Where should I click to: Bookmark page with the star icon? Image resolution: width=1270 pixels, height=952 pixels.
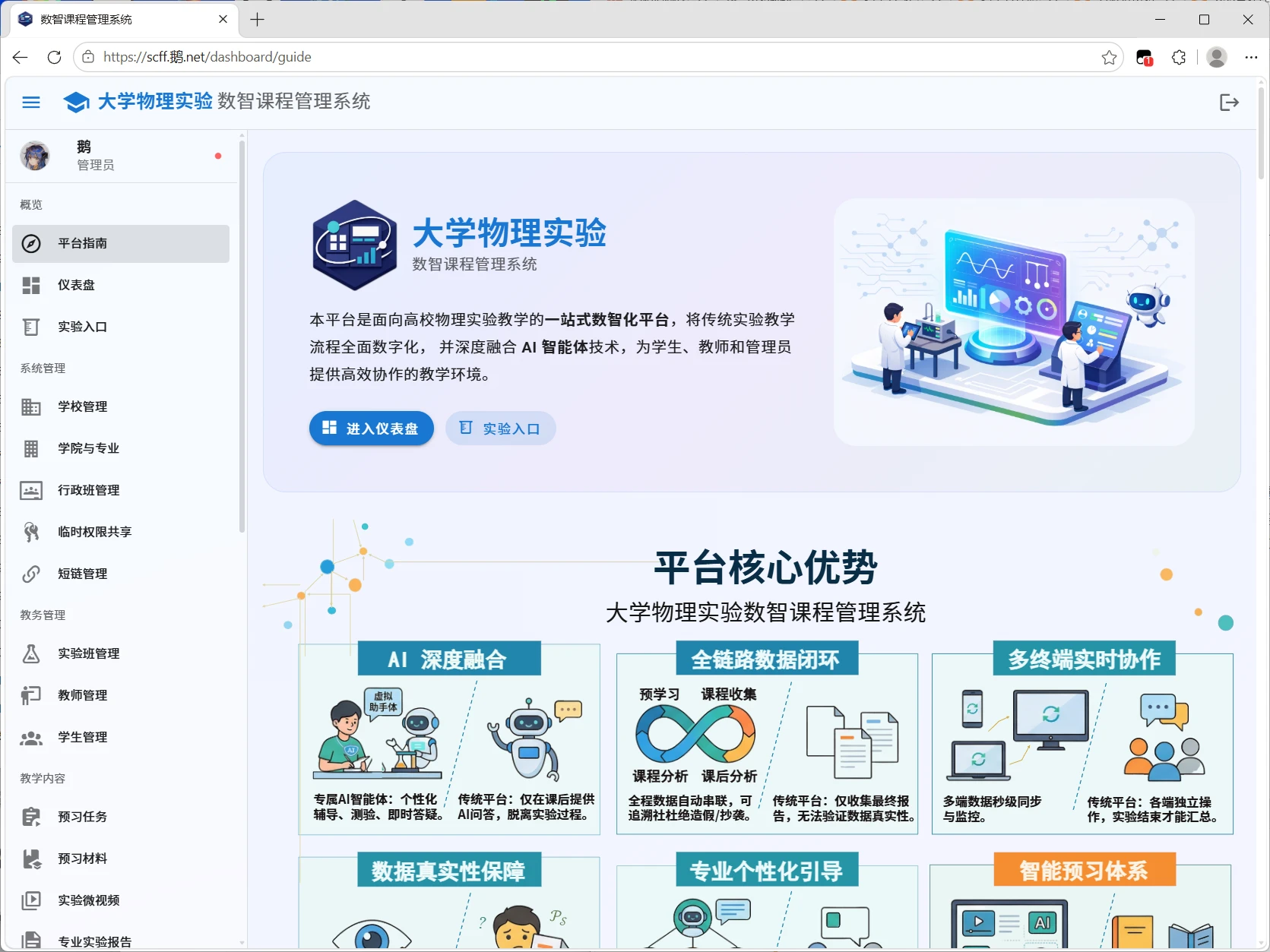point(1109,57)
